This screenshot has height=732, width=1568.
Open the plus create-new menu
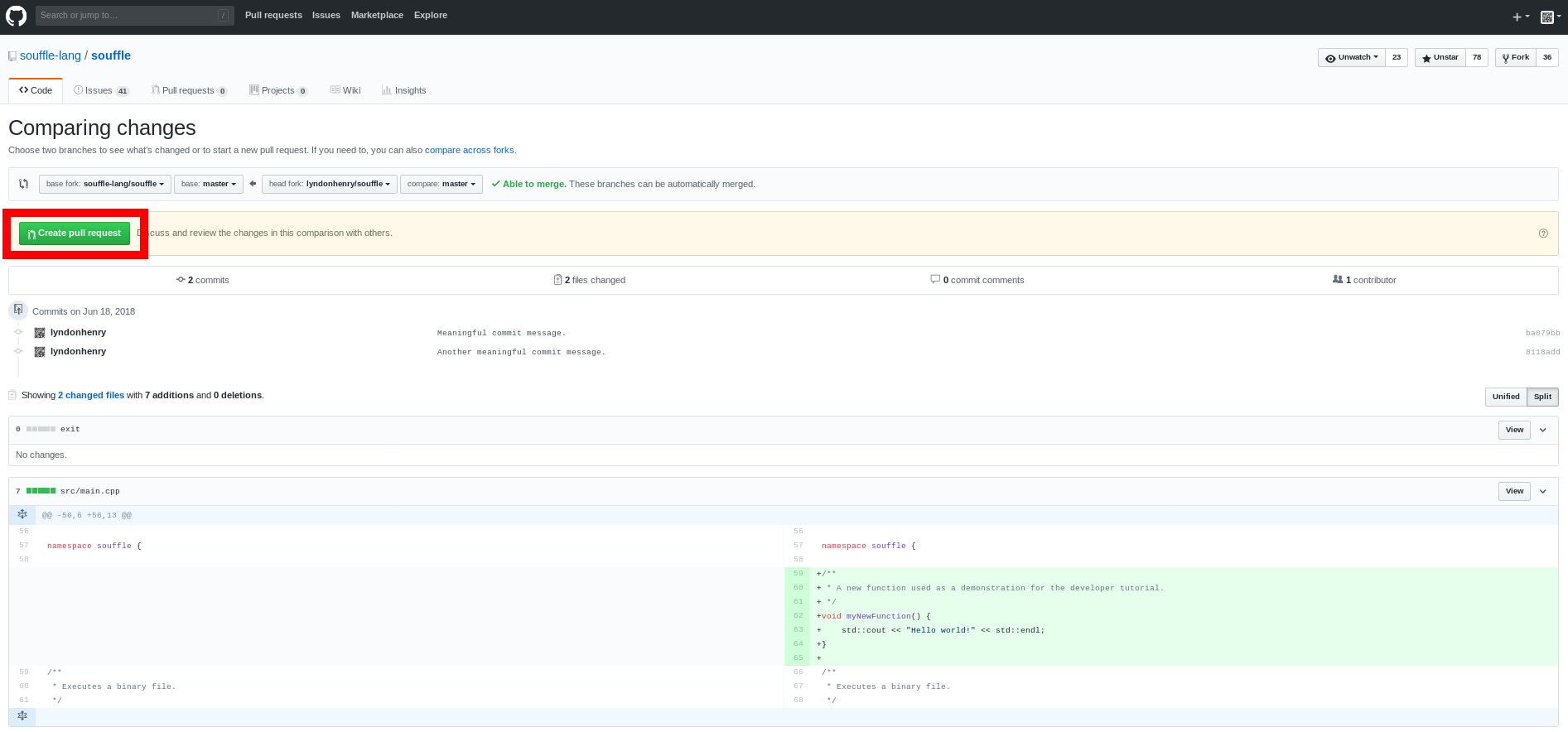click(x=1521, y=17)
